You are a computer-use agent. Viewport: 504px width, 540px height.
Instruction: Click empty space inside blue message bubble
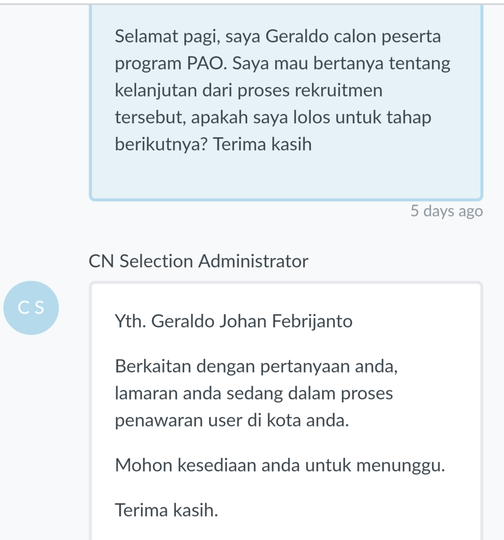point(286,177)
